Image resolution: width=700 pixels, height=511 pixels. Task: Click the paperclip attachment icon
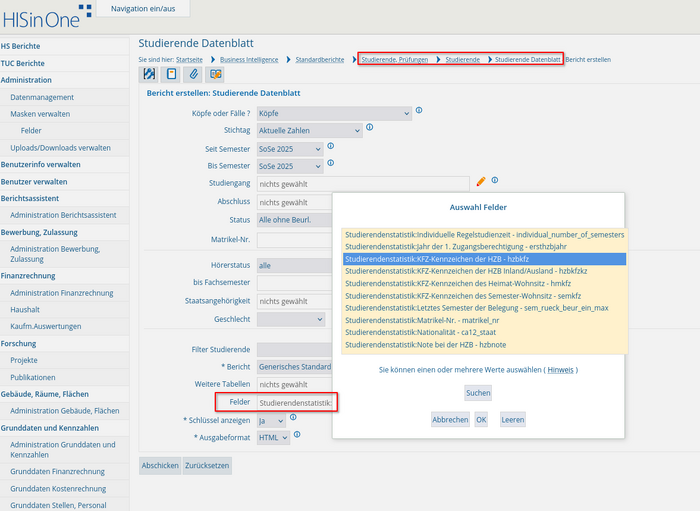coord(193,74)
